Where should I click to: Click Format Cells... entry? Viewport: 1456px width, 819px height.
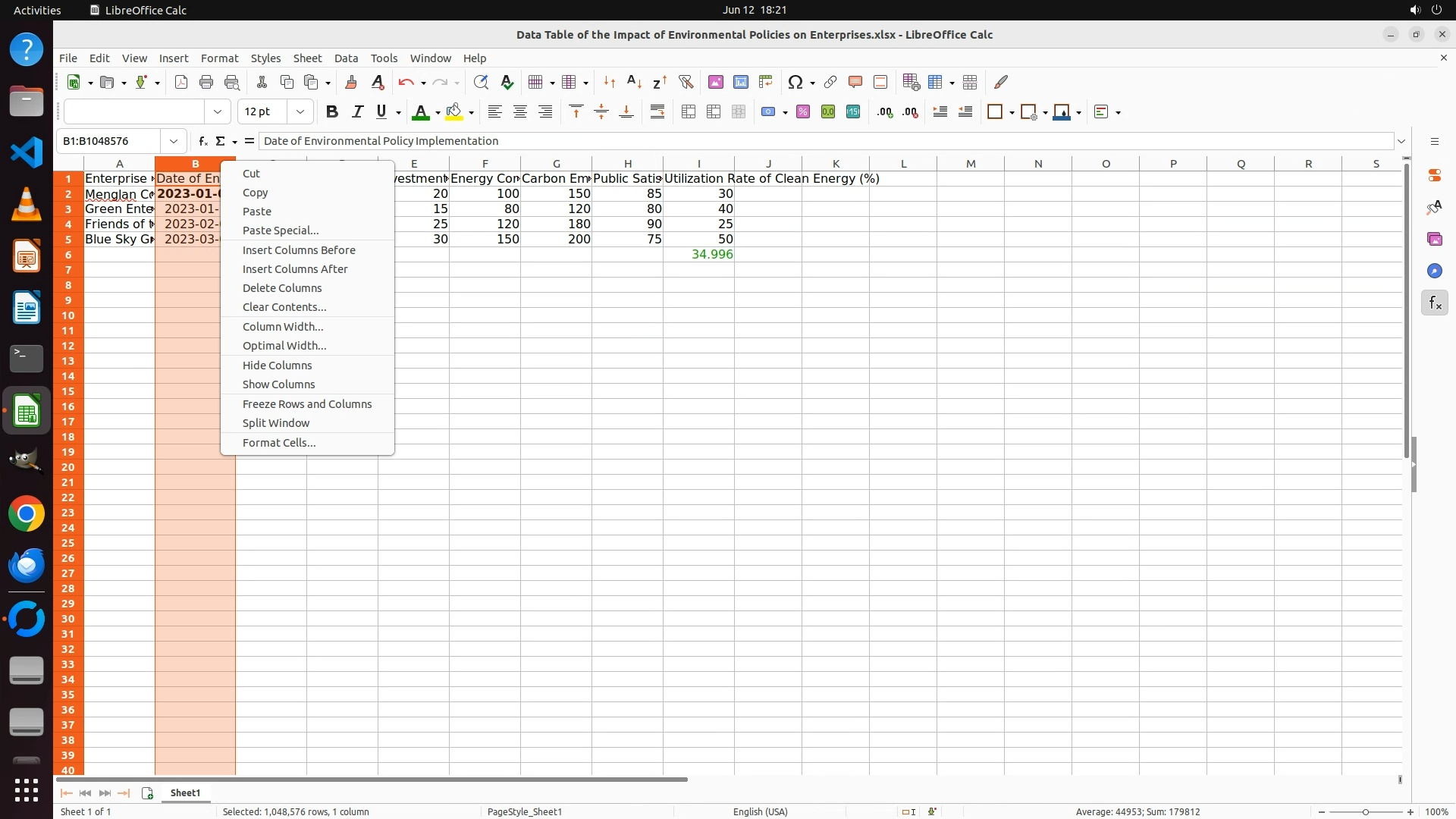coord(279,443)
